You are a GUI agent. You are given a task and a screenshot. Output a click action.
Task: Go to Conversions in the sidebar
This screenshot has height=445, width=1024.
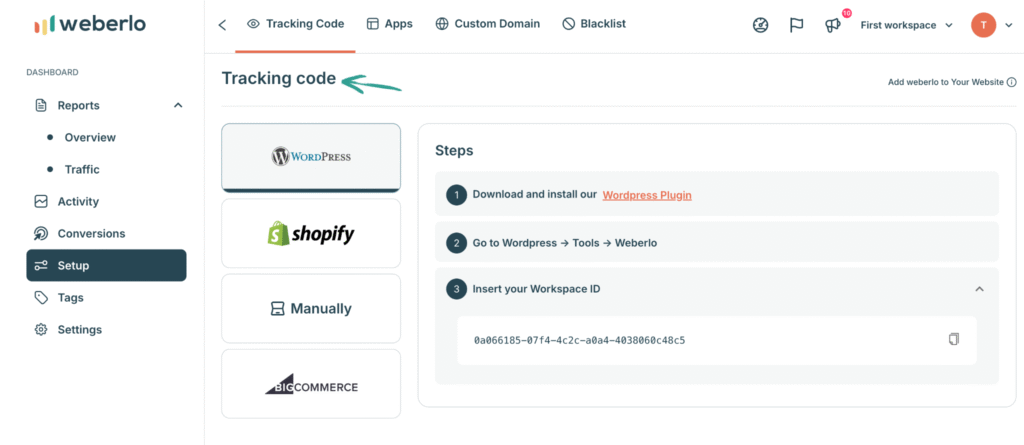[x=91, y=233]
